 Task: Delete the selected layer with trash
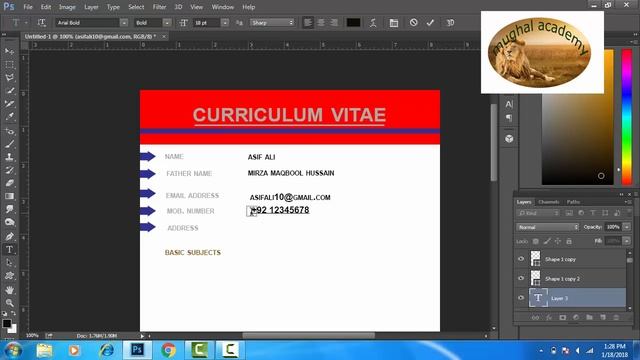click(x=616, y=317)
